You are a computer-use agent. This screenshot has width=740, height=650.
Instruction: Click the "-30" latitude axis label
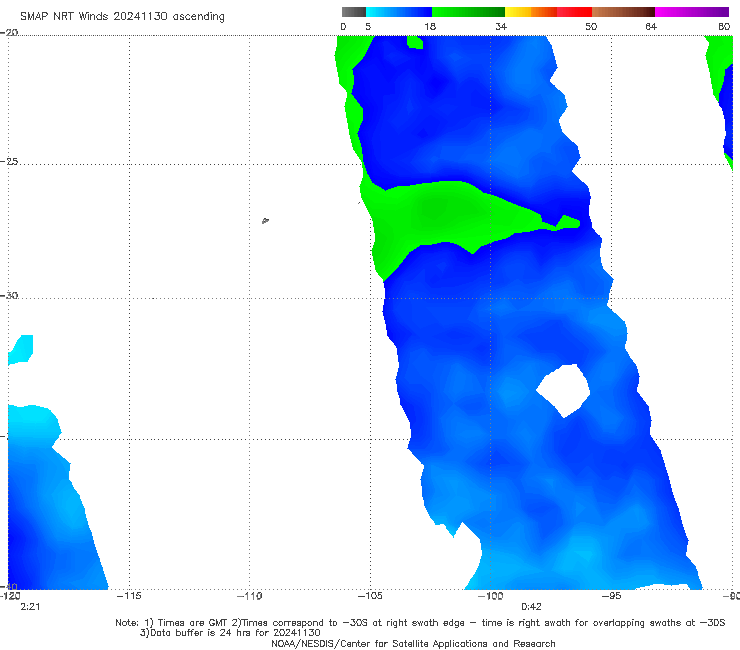[x=9, y=295]
